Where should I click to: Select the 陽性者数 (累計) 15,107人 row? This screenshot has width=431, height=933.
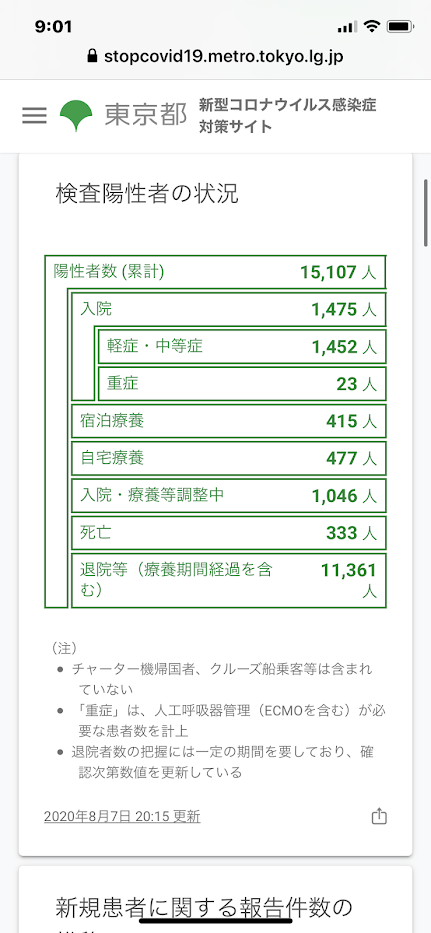tap(216, 273)
